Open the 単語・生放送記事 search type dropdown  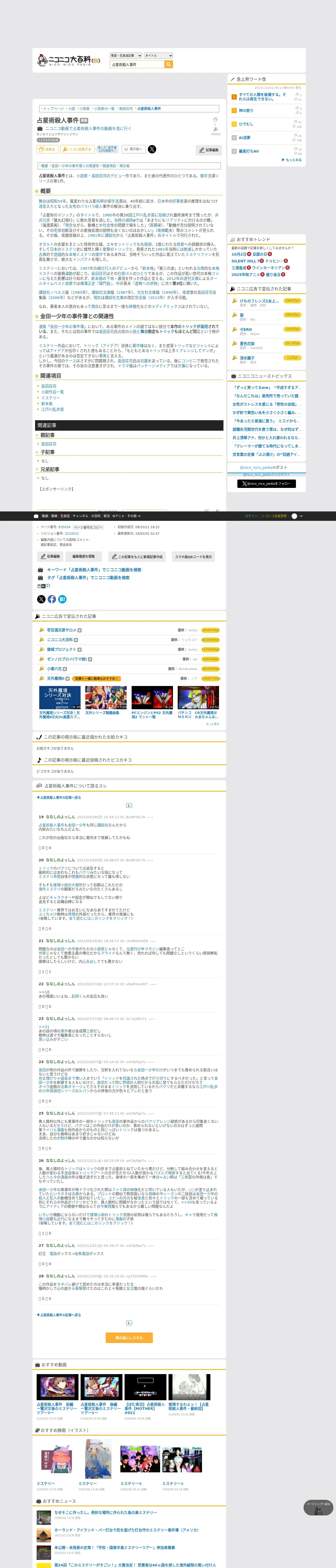pyautogui.click(x=126, y=55)
